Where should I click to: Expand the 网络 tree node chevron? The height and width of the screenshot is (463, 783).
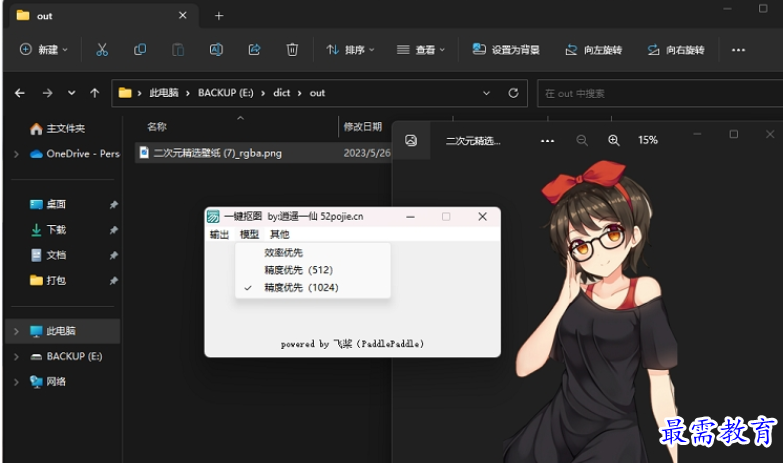tap(16, 382)
